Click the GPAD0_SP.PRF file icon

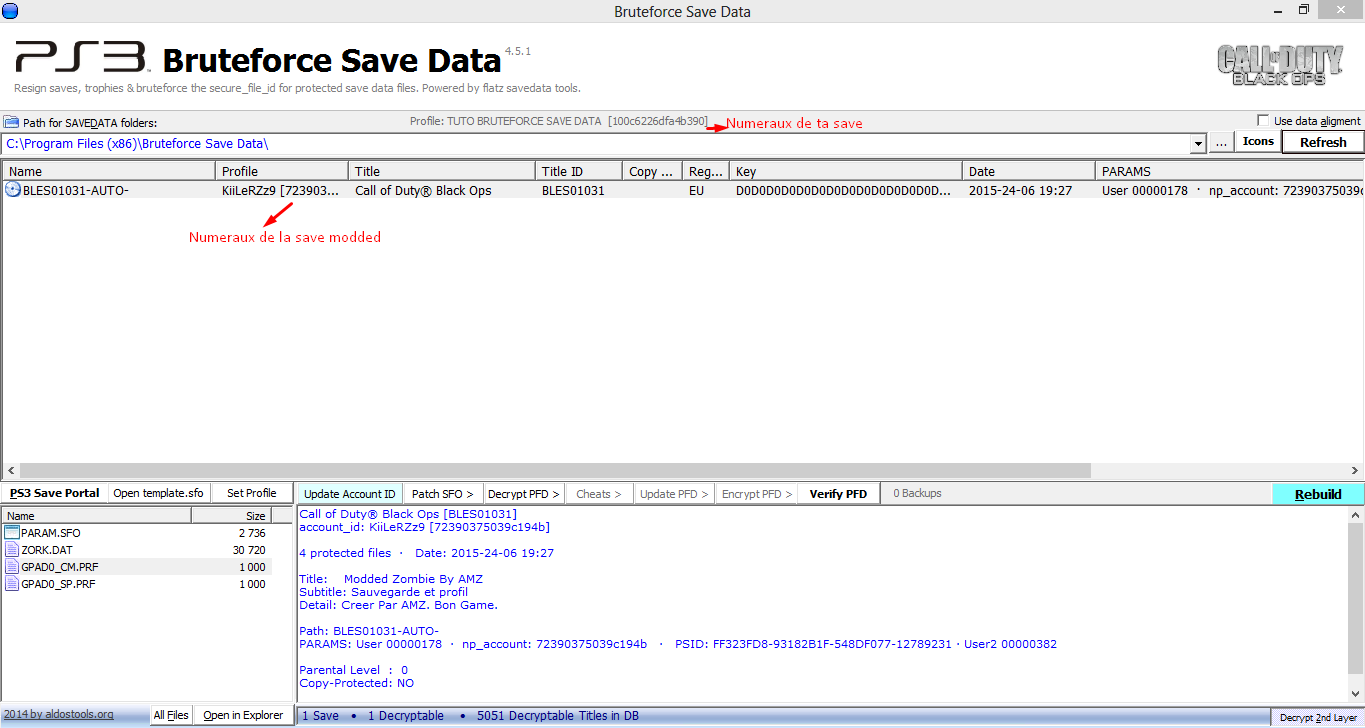click(x=13, y=584)
